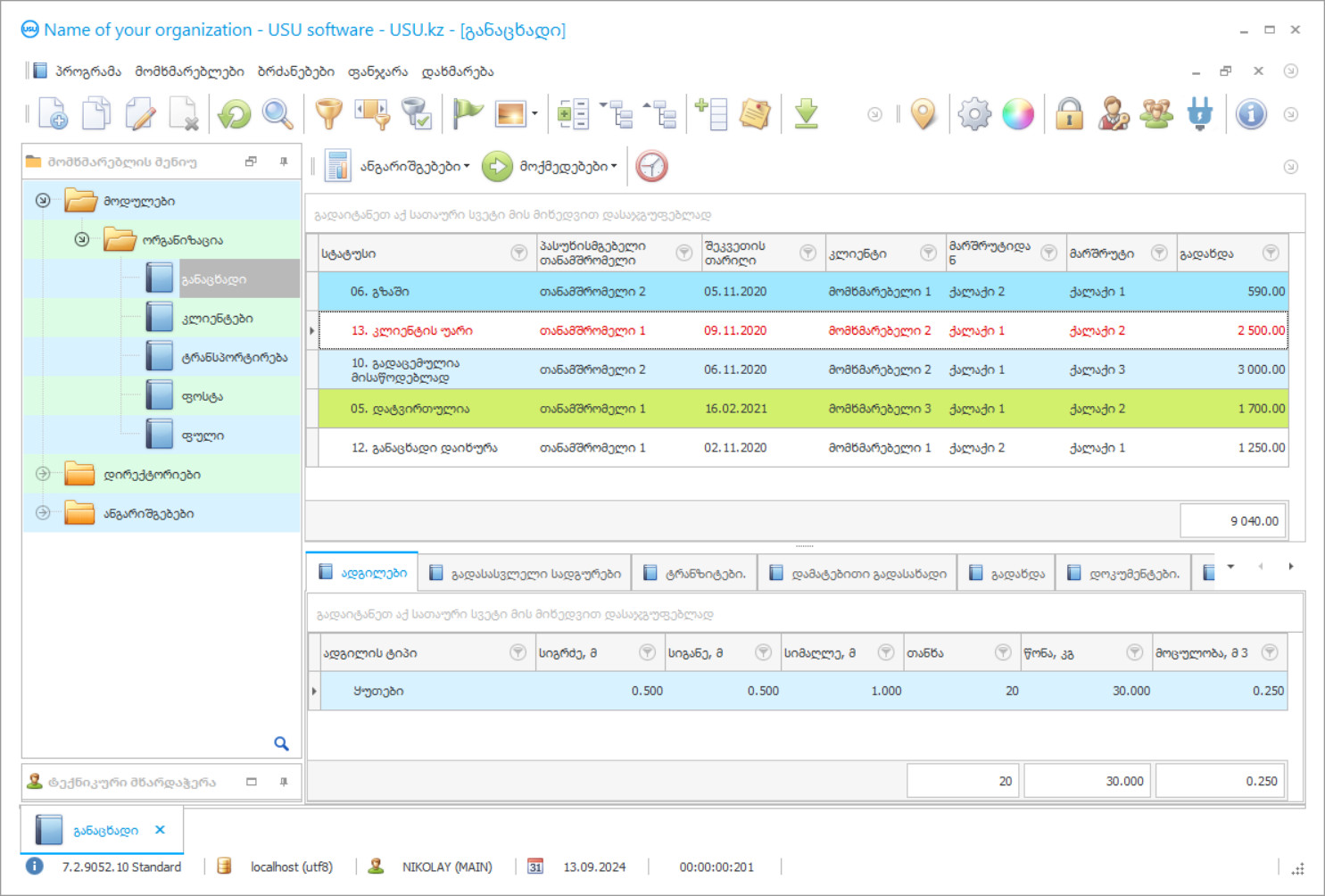Collapse the ორგანიზაცია tree folder

(x=81, y=239)
